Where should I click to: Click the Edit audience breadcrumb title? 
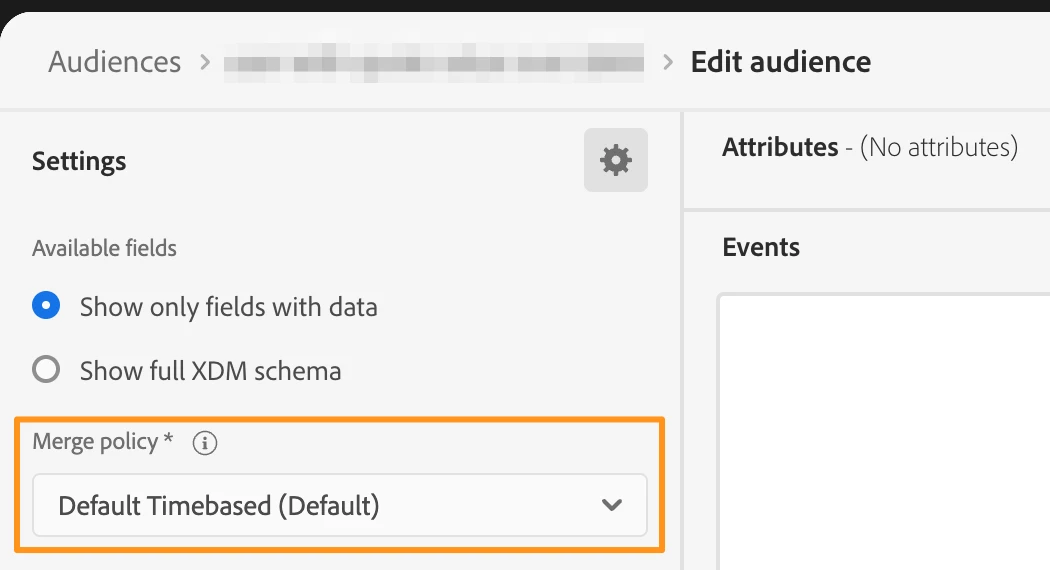780,62
